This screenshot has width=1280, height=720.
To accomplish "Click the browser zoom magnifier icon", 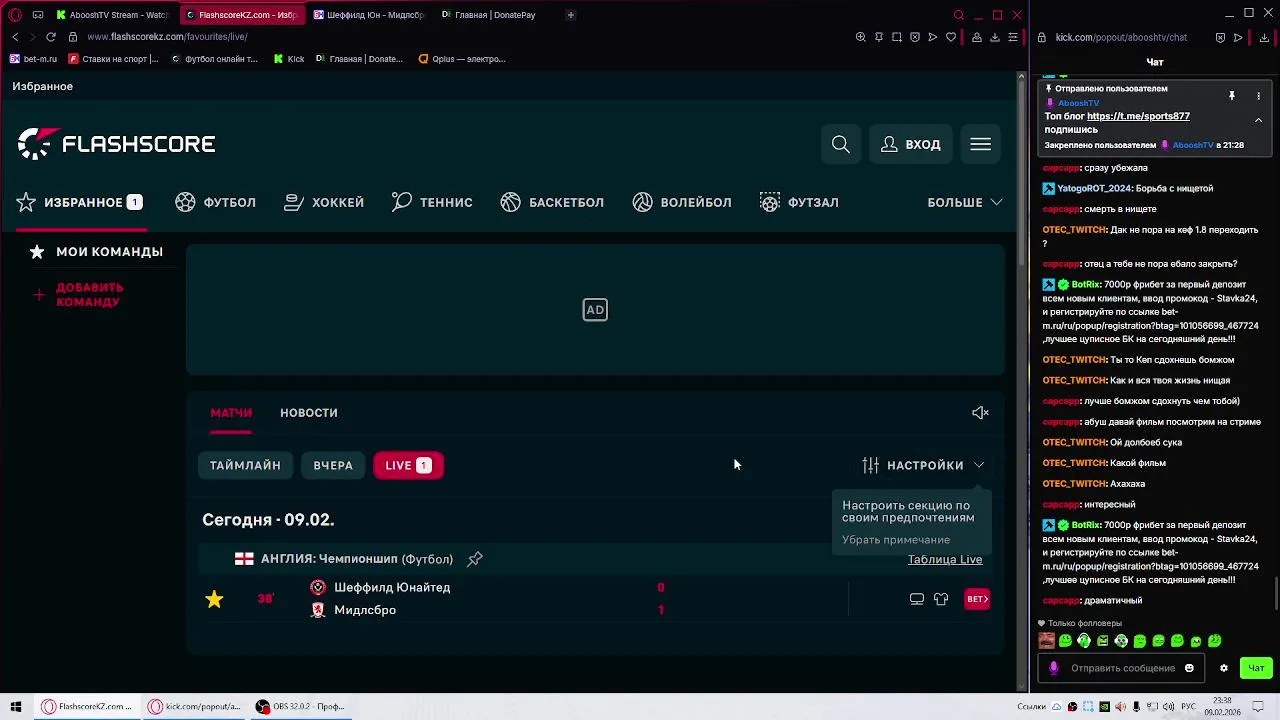I will point(861,37).
